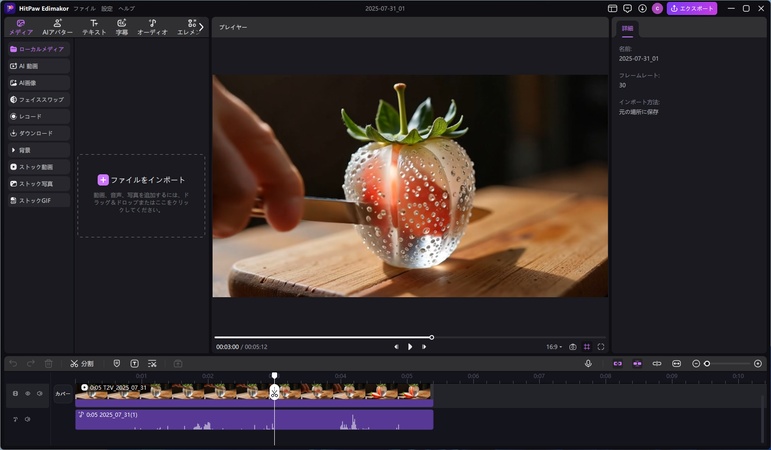
Task: Expand more tabs with the chevron arrow
Action: click(x=201, y=27)
